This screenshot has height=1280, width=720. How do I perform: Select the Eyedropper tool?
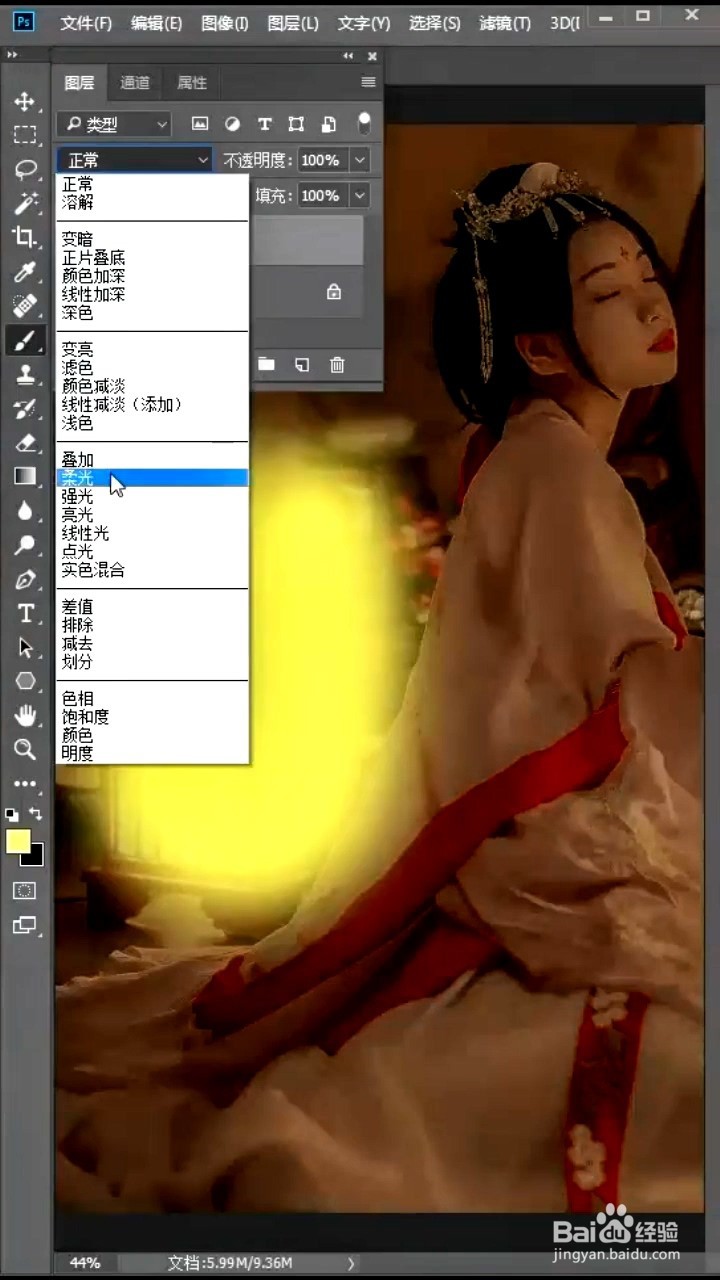tap(25, 271)
